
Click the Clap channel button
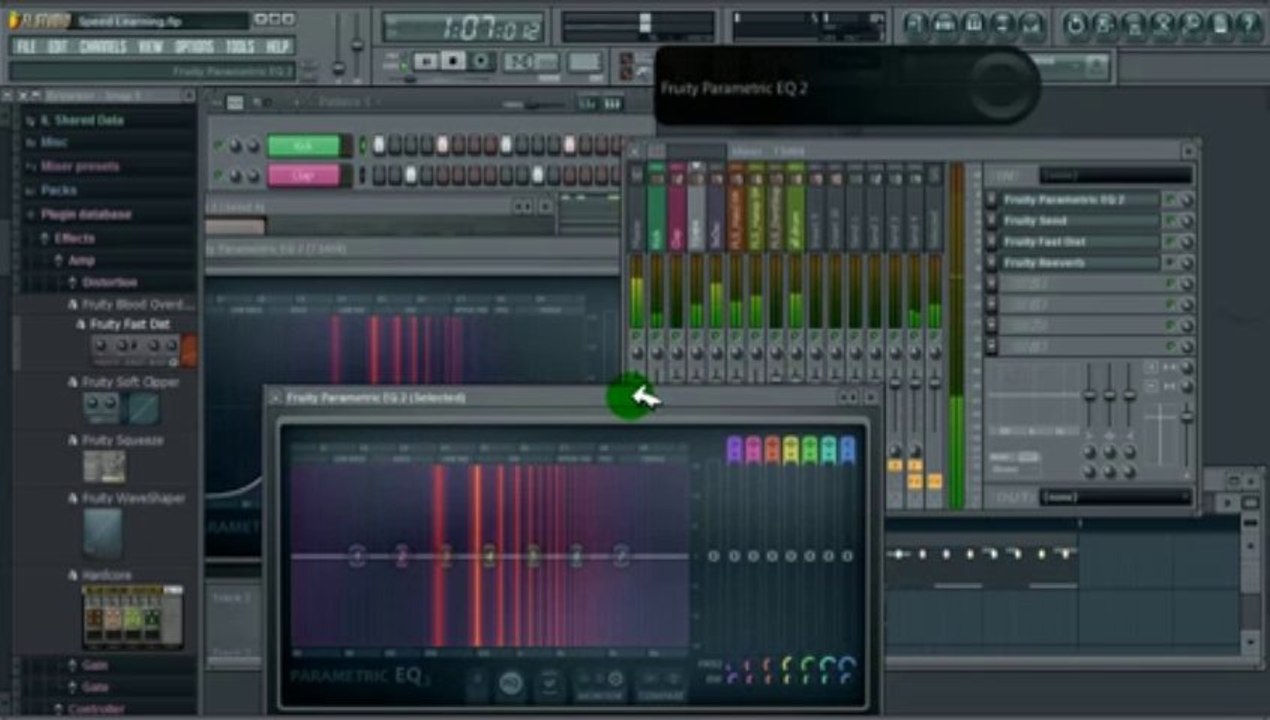pyautogui.click(x=304, y=175)
